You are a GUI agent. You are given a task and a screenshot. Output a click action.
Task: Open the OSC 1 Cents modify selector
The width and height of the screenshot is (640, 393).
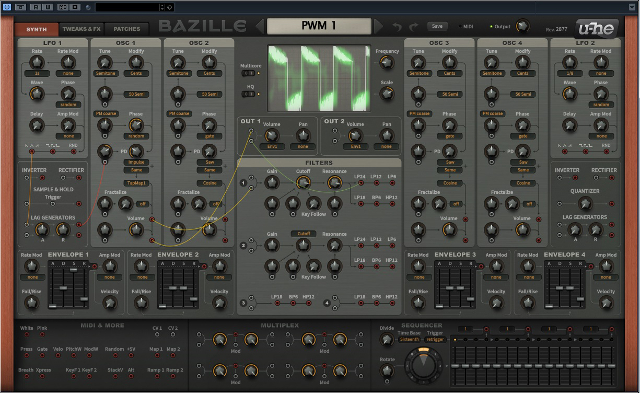[136, 73]
